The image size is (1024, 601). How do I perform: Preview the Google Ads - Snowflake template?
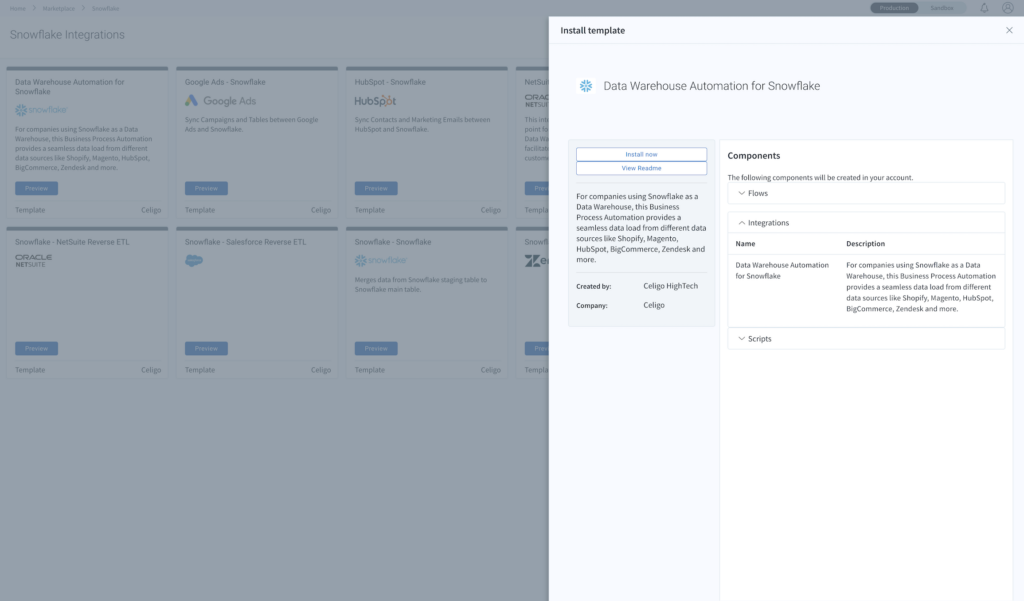(x=206, y=188)
